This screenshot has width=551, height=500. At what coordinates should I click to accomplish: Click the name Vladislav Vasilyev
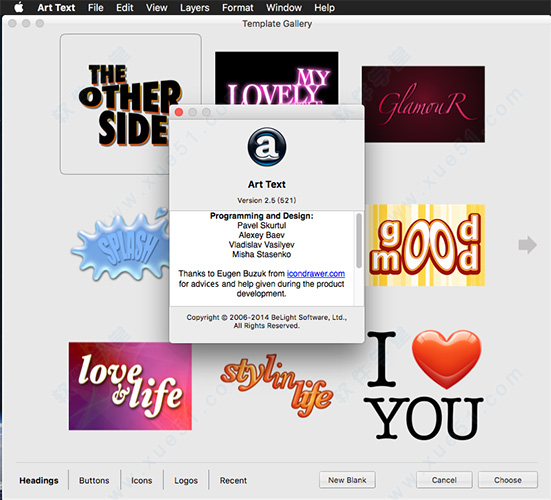[x=261, y=245]
